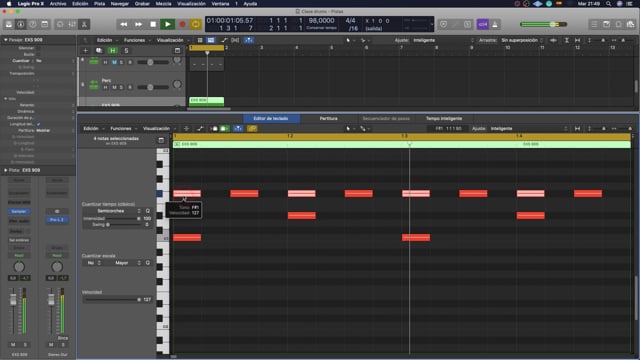Toggle yellow Link button in piano roll
This screenshot has width=640, height=360.
coord(252,129)
